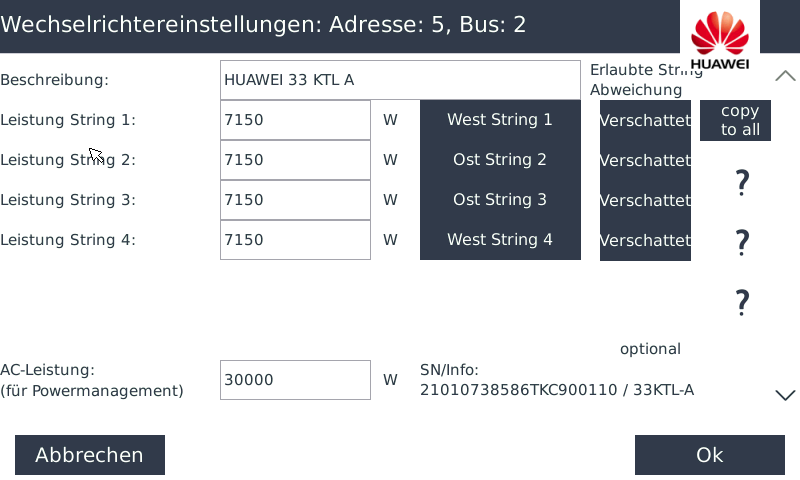
Task: Open the West String 1 selector
Action: pos(500,120)
